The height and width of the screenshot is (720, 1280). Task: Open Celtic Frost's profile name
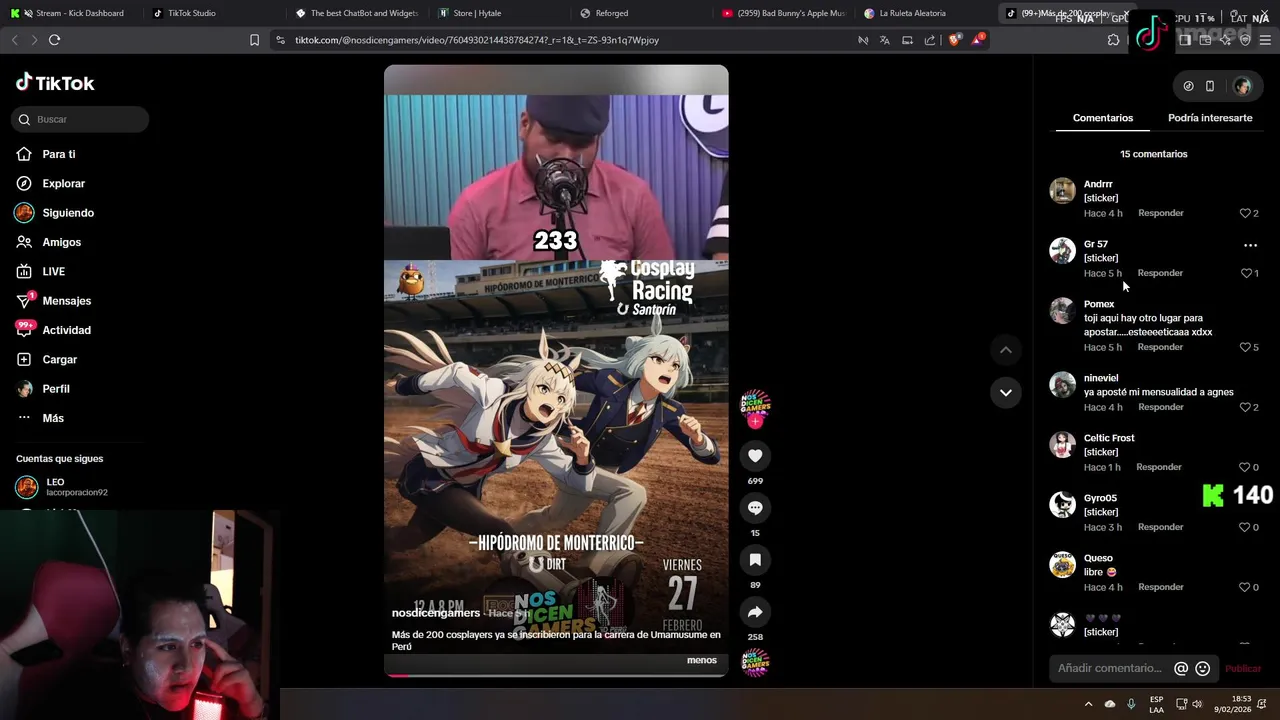pyautogui.click(x=1109, y=438)
